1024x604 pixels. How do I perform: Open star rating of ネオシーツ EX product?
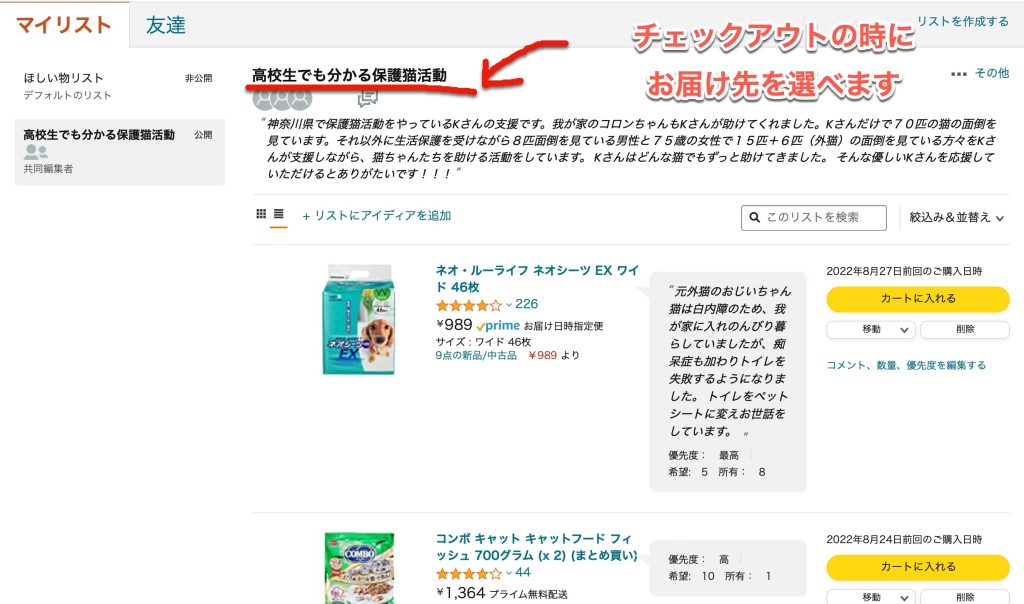pos(469,305)
